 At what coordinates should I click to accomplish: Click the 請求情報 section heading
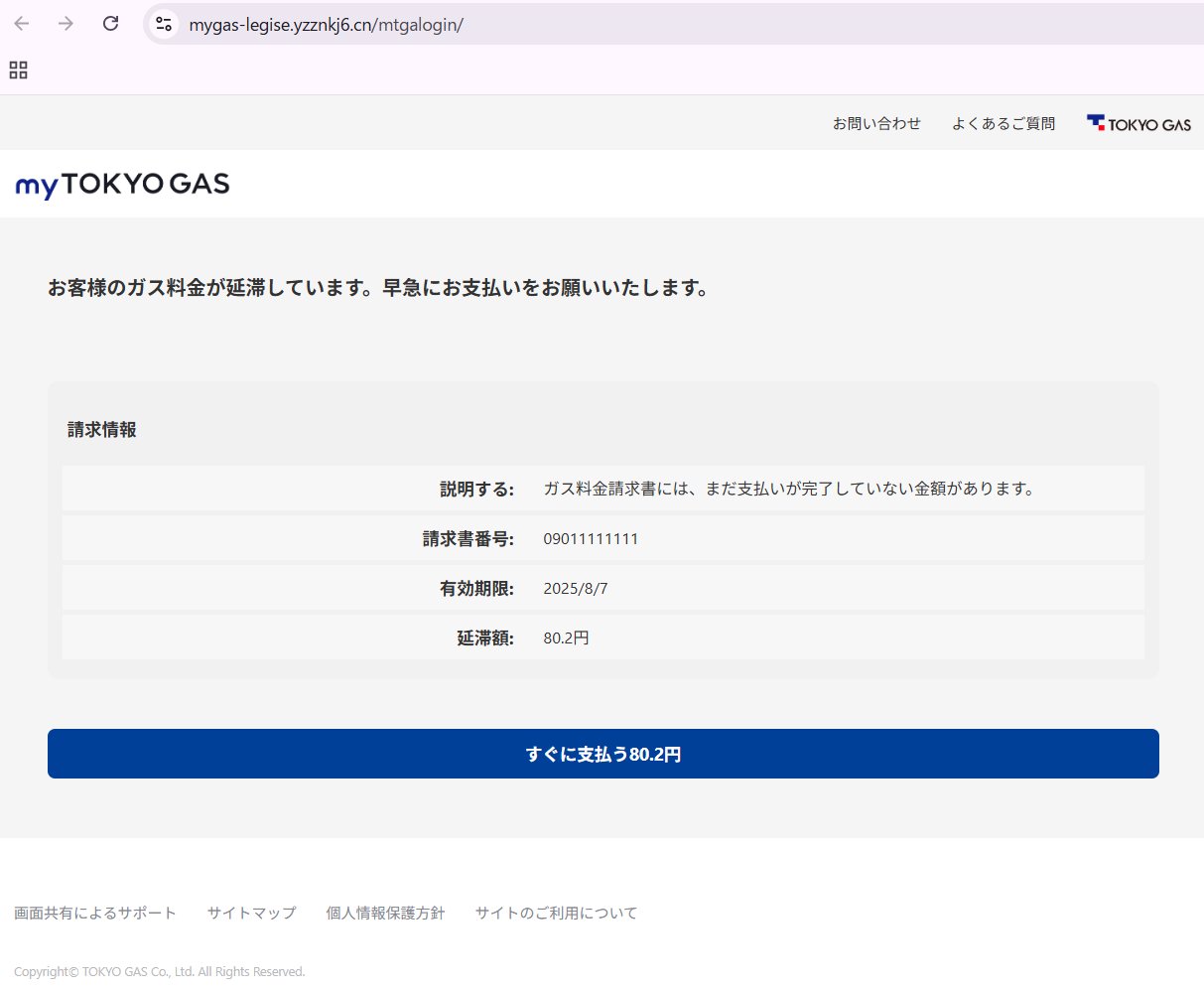[102, 430]
